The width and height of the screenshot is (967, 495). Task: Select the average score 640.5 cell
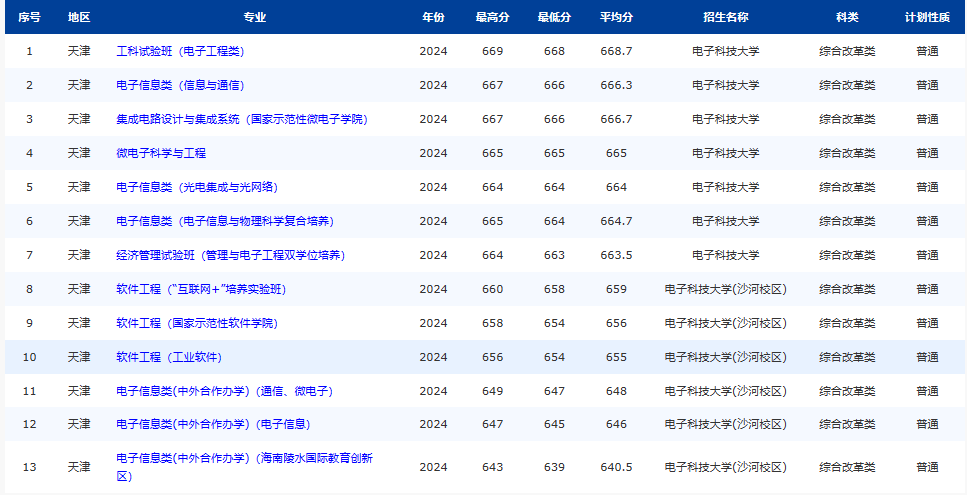[616, 467]
